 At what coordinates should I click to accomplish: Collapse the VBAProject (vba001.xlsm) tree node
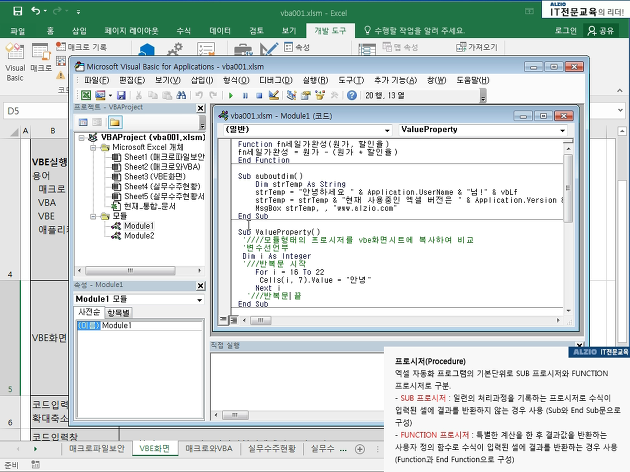pyautogui.click(x=82, y=138)
